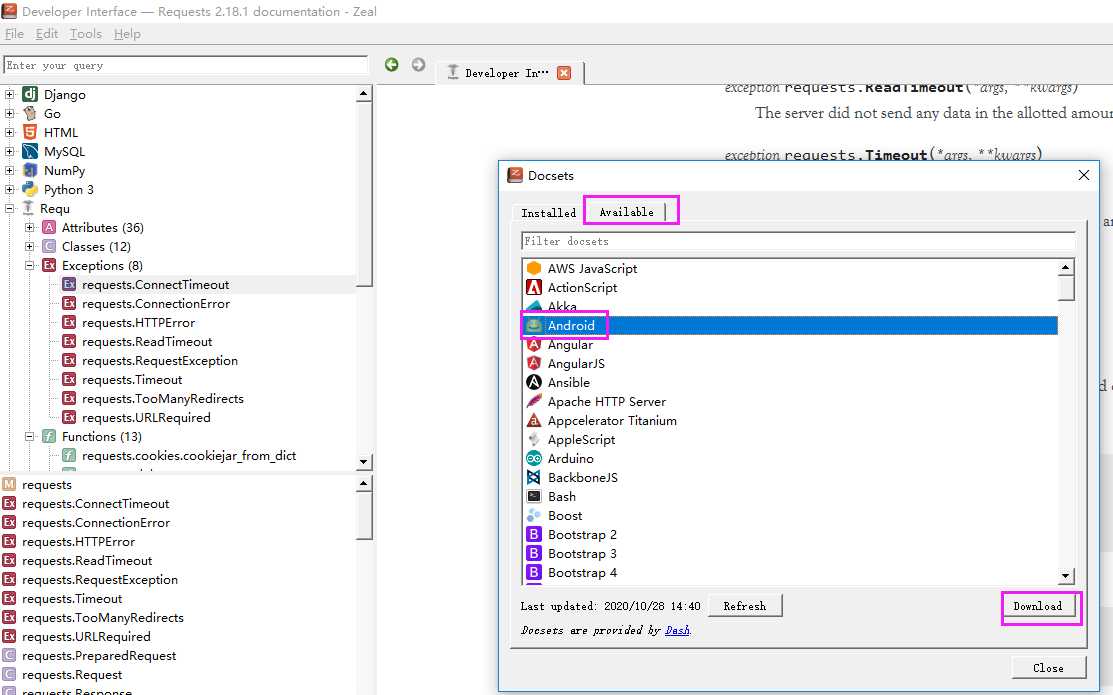Click the Close button in Docsets dialog

coord(1048,668)
